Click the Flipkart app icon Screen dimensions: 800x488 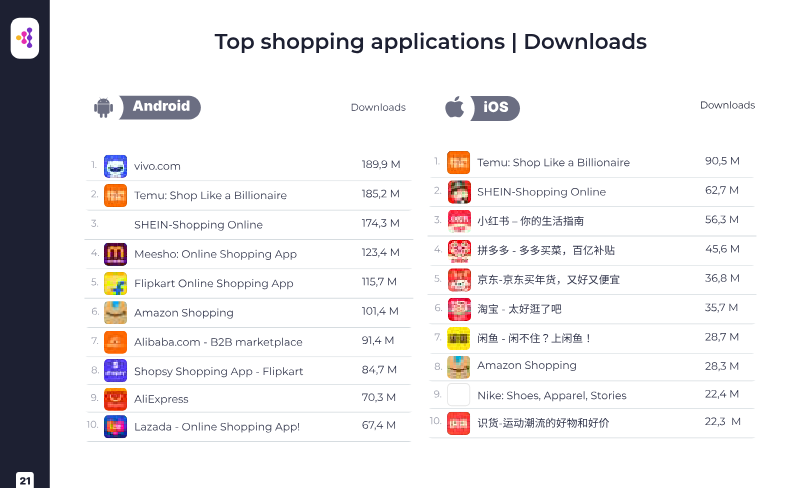coord(115,283)
